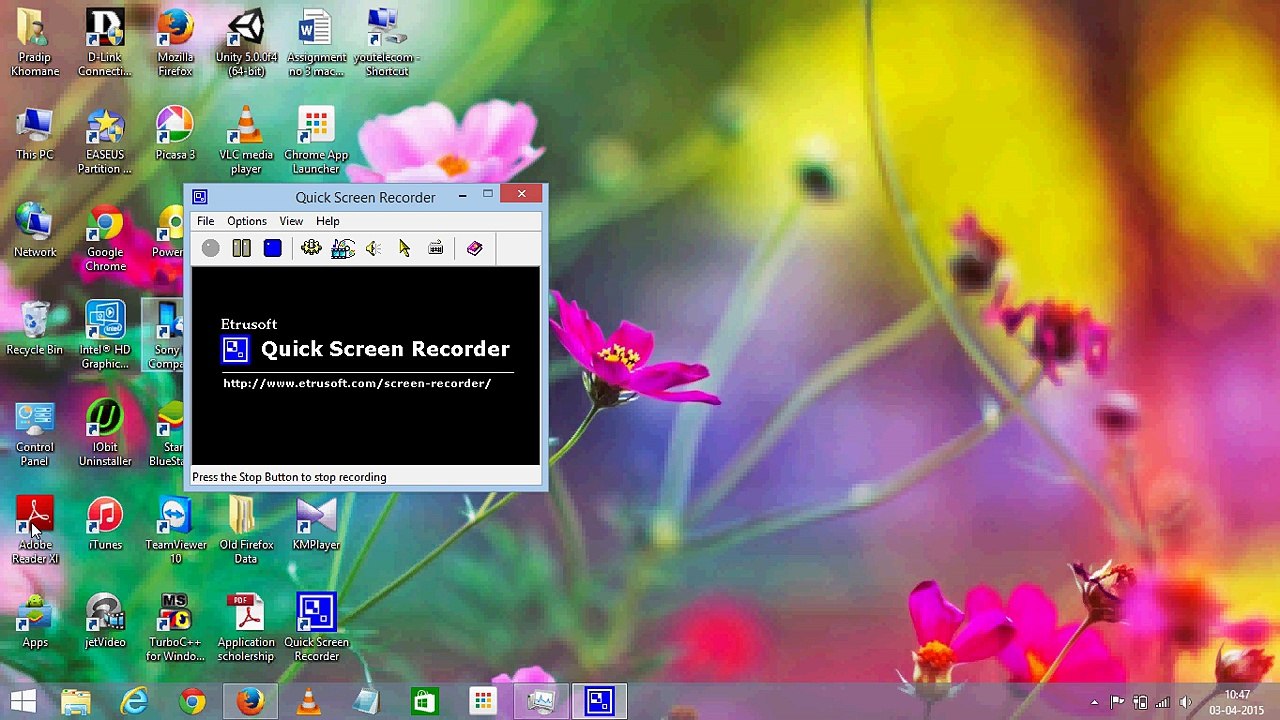Click the keyboard hotkeys toolbar icon
This screenshot has height=720, width=1280.
click(x=436, y=248)
